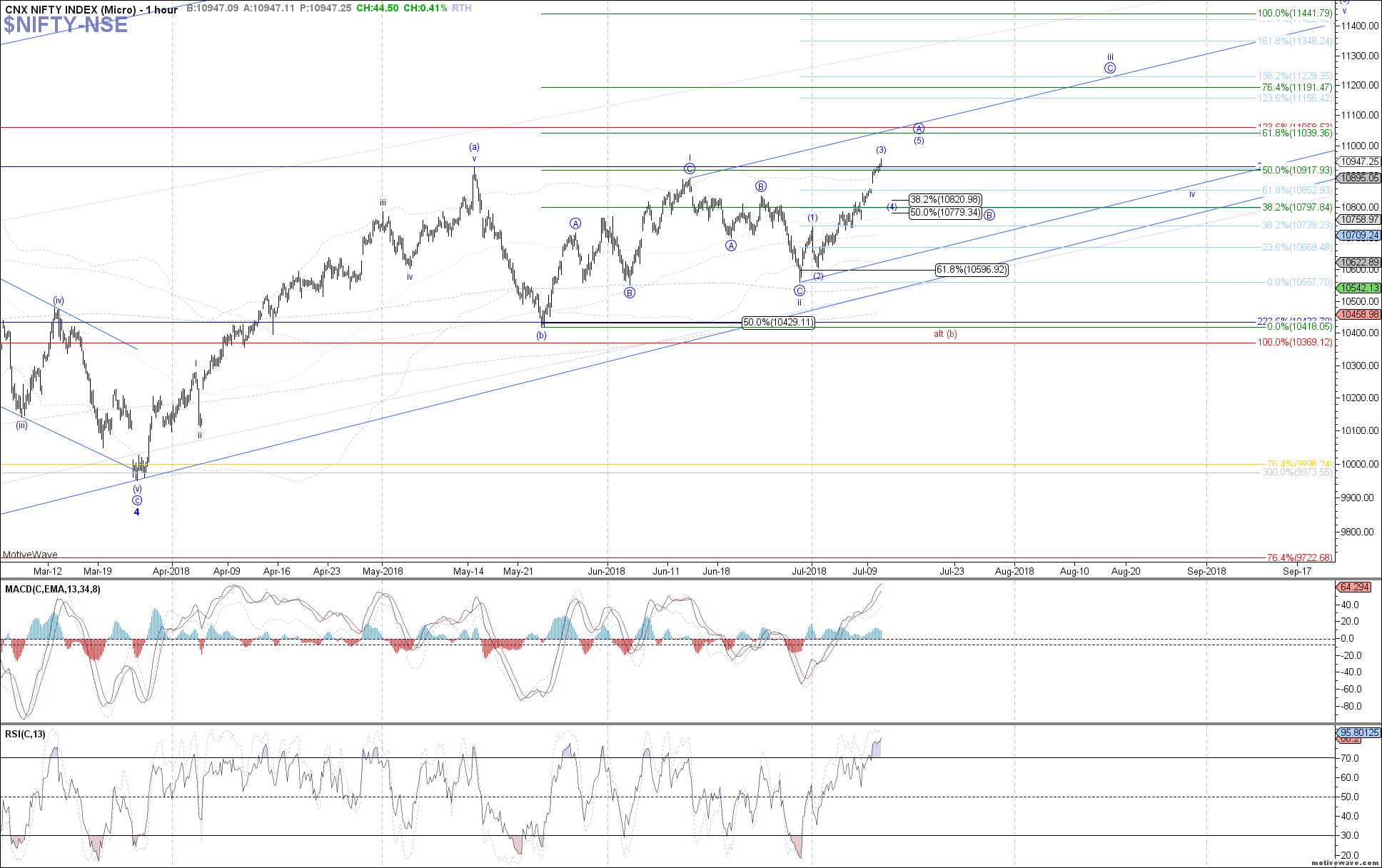Select the 61.8%(11039.36) green Fibonacci label
This screenshot has height=868, width=1382.
tap(1296, 133)
